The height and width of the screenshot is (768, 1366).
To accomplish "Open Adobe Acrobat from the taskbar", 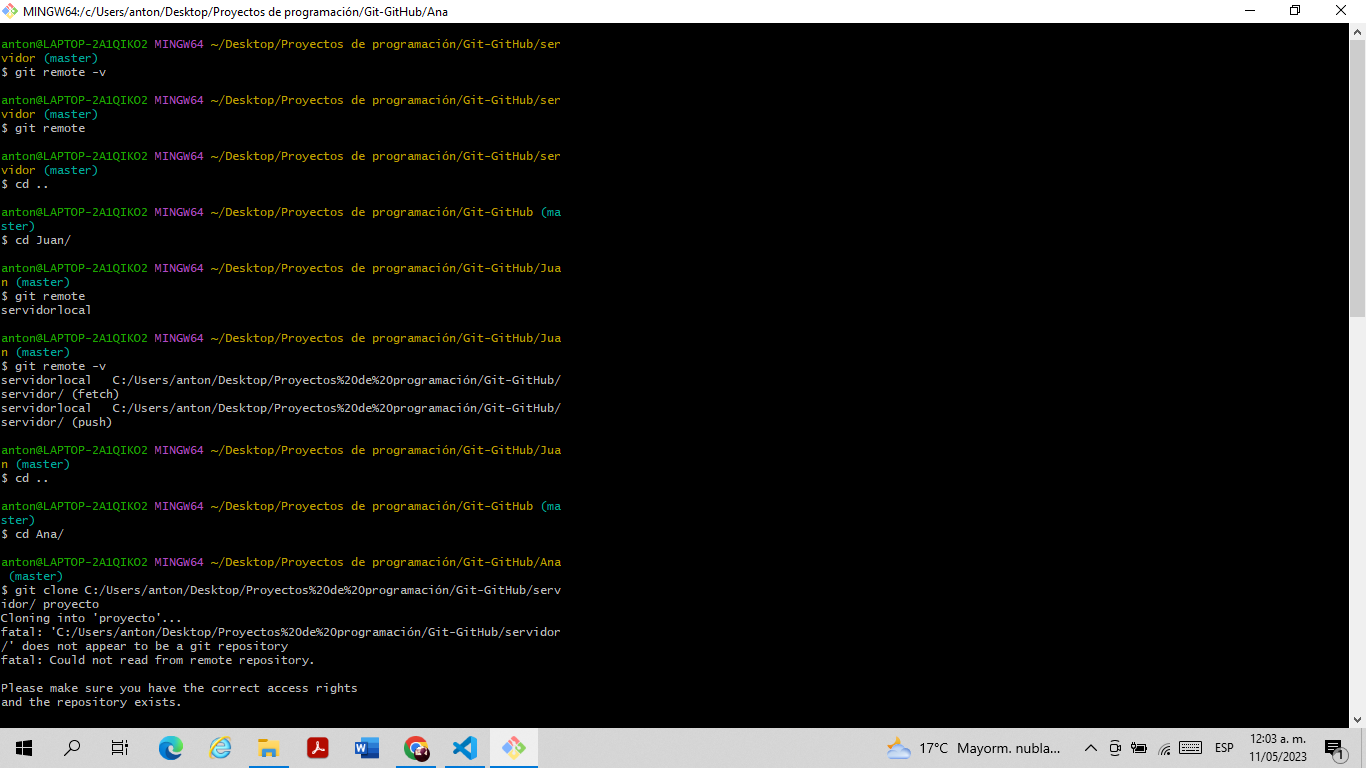I will pyautogui.click(x=318, y=748).
